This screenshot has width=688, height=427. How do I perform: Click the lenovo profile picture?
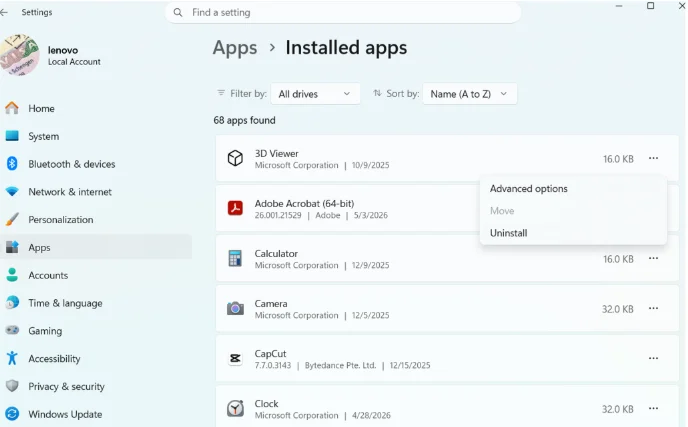point(19,55)
